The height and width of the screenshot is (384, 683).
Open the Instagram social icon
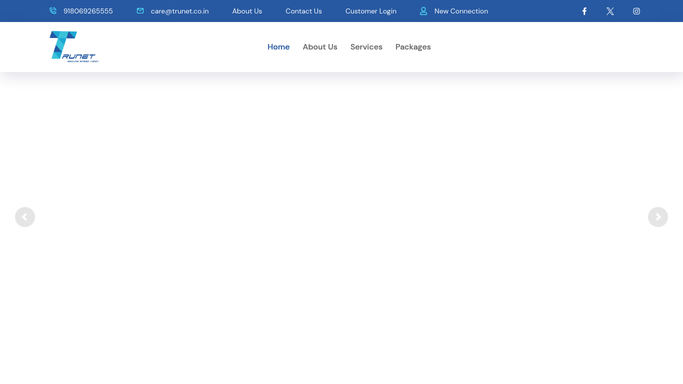click(636, 11)
